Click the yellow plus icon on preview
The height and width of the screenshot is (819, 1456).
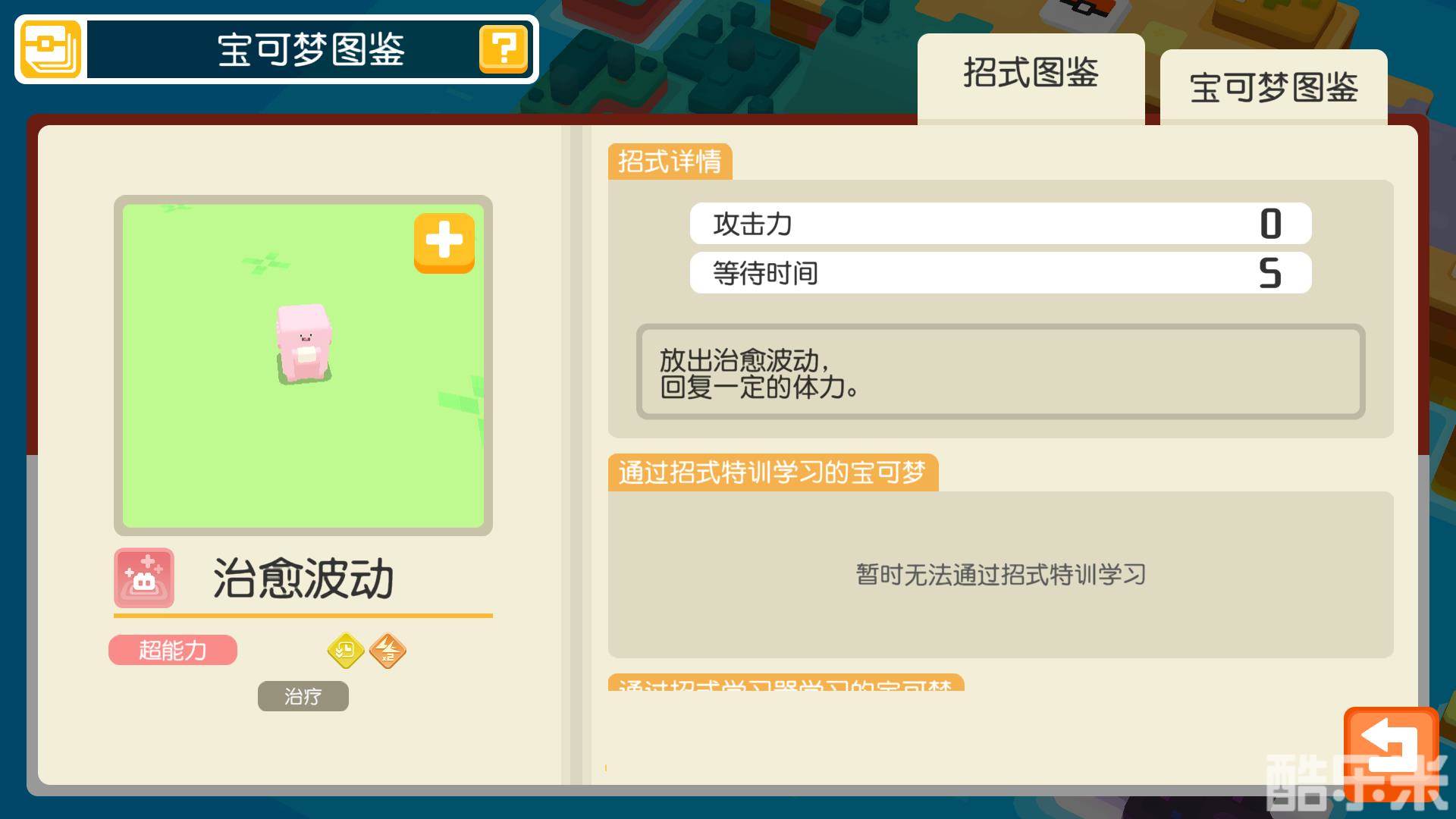click(x=444, y=243)
